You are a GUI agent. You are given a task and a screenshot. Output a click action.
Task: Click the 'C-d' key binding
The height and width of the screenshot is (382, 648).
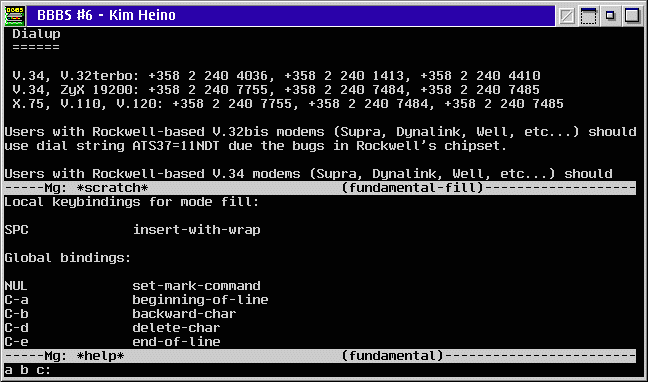click(x=17, y=328)
